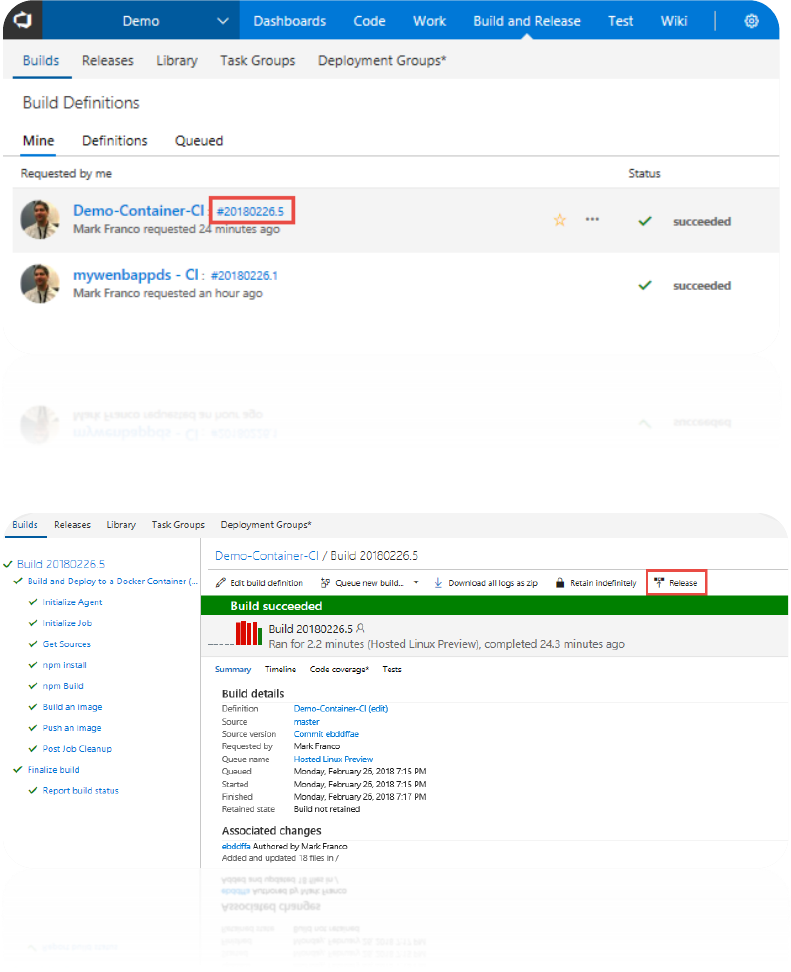Open the Dashboards hub
791x972 pixels.
(x=289, y=21)
